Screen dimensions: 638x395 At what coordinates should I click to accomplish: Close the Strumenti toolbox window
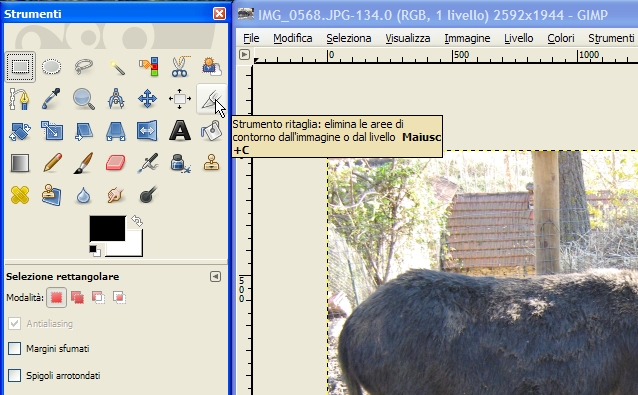[x=219, y=13]
